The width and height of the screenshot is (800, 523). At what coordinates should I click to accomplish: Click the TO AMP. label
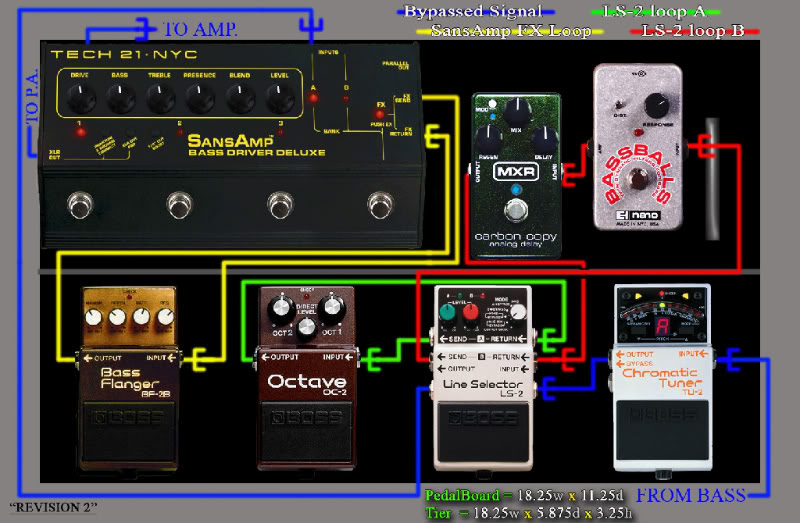pos(200,29)
